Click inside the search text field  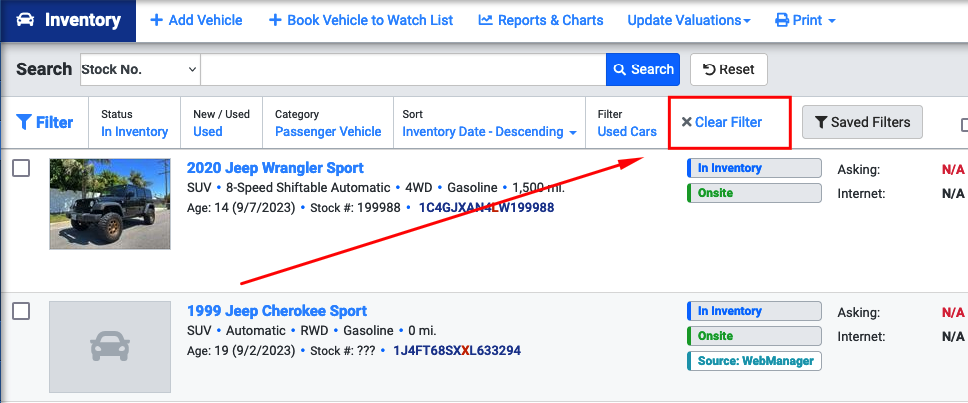[x=403, y=69]
